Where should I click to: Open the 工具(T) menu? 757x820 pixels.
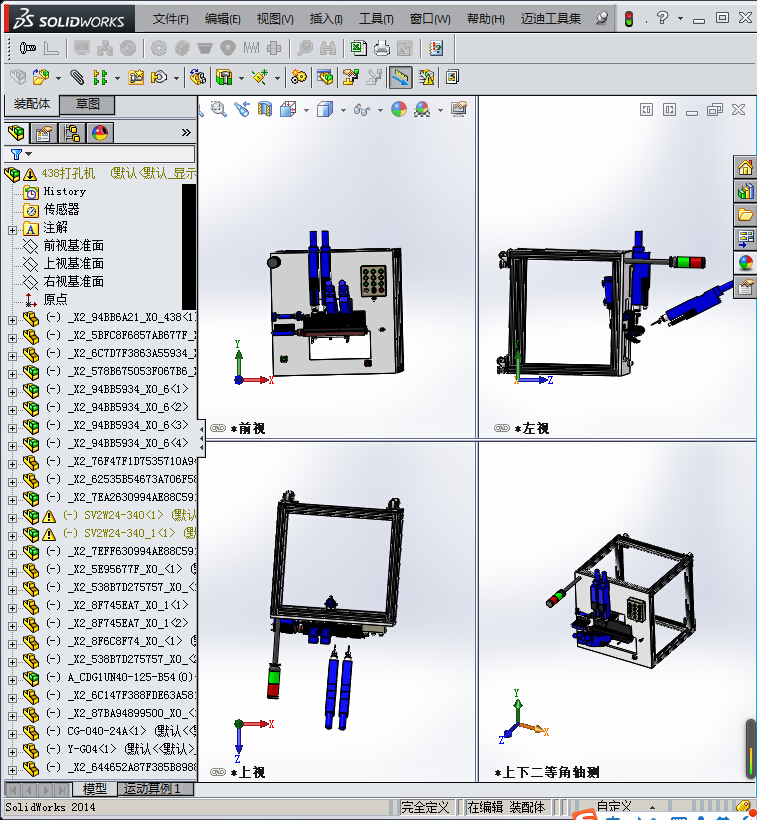[x=376, y=19]
